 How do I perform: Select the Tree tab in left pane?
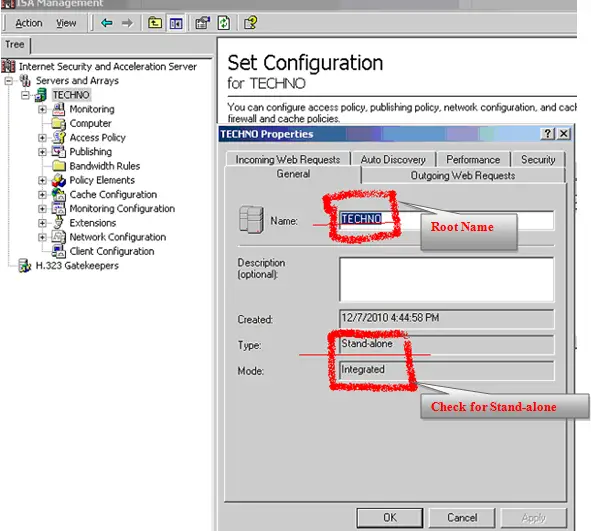tap(15, 44)
